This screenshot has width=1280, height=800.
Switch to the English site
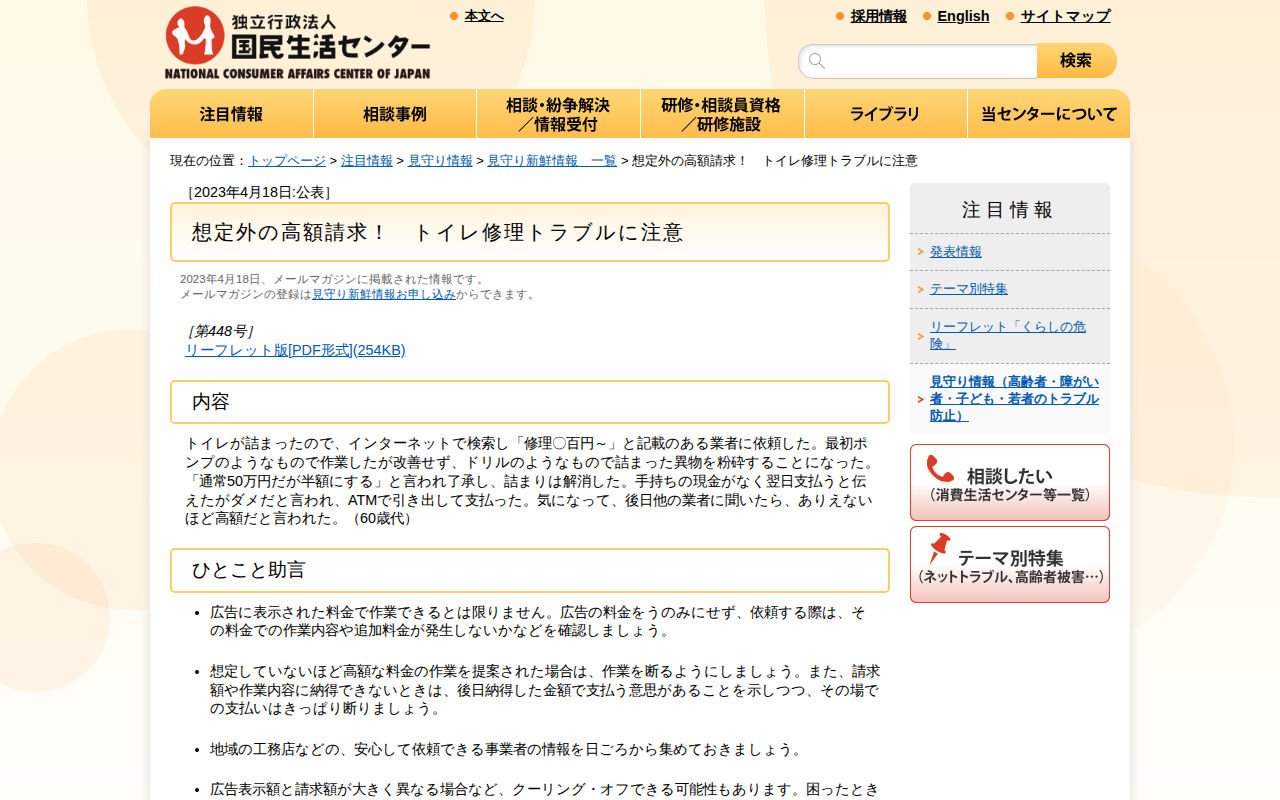[x=963, y=16]
